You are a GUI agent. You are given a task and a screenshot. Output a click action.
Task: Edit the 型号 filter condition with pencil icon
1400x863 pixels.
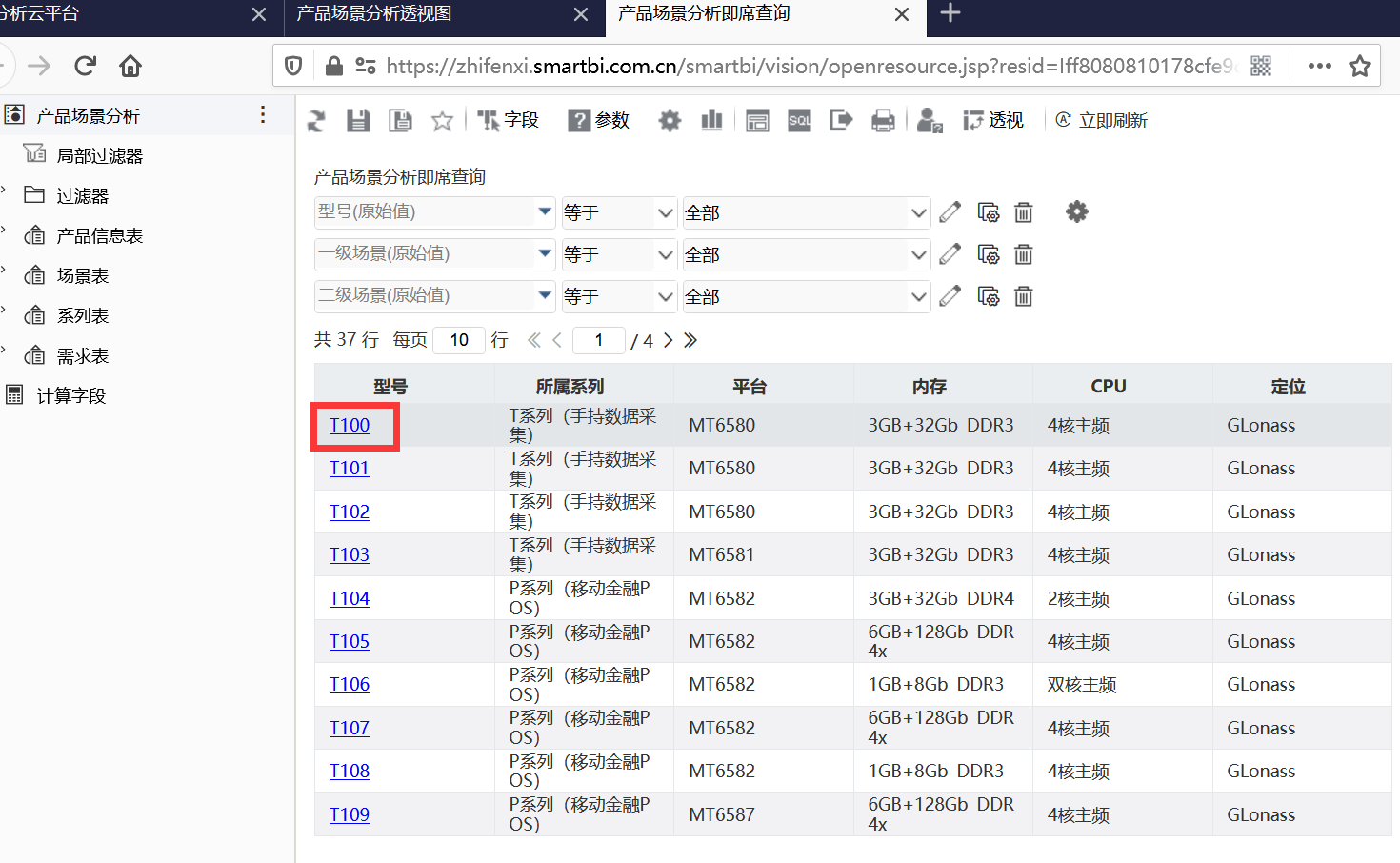(950, 212)
